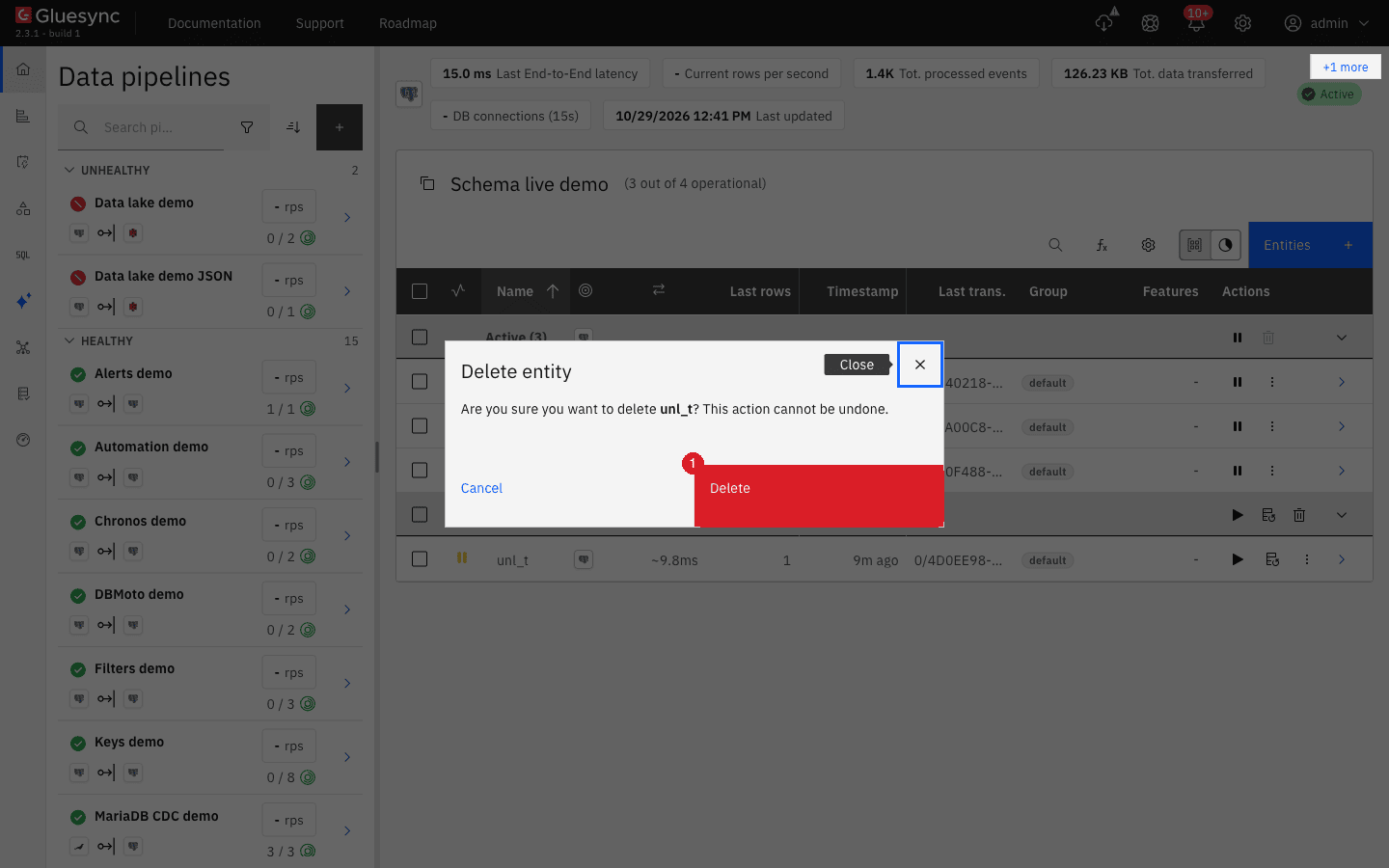Open the three-dot menu for unl_t row
This screenshot has height=868, width=1389.
(x=1307, y=559)
